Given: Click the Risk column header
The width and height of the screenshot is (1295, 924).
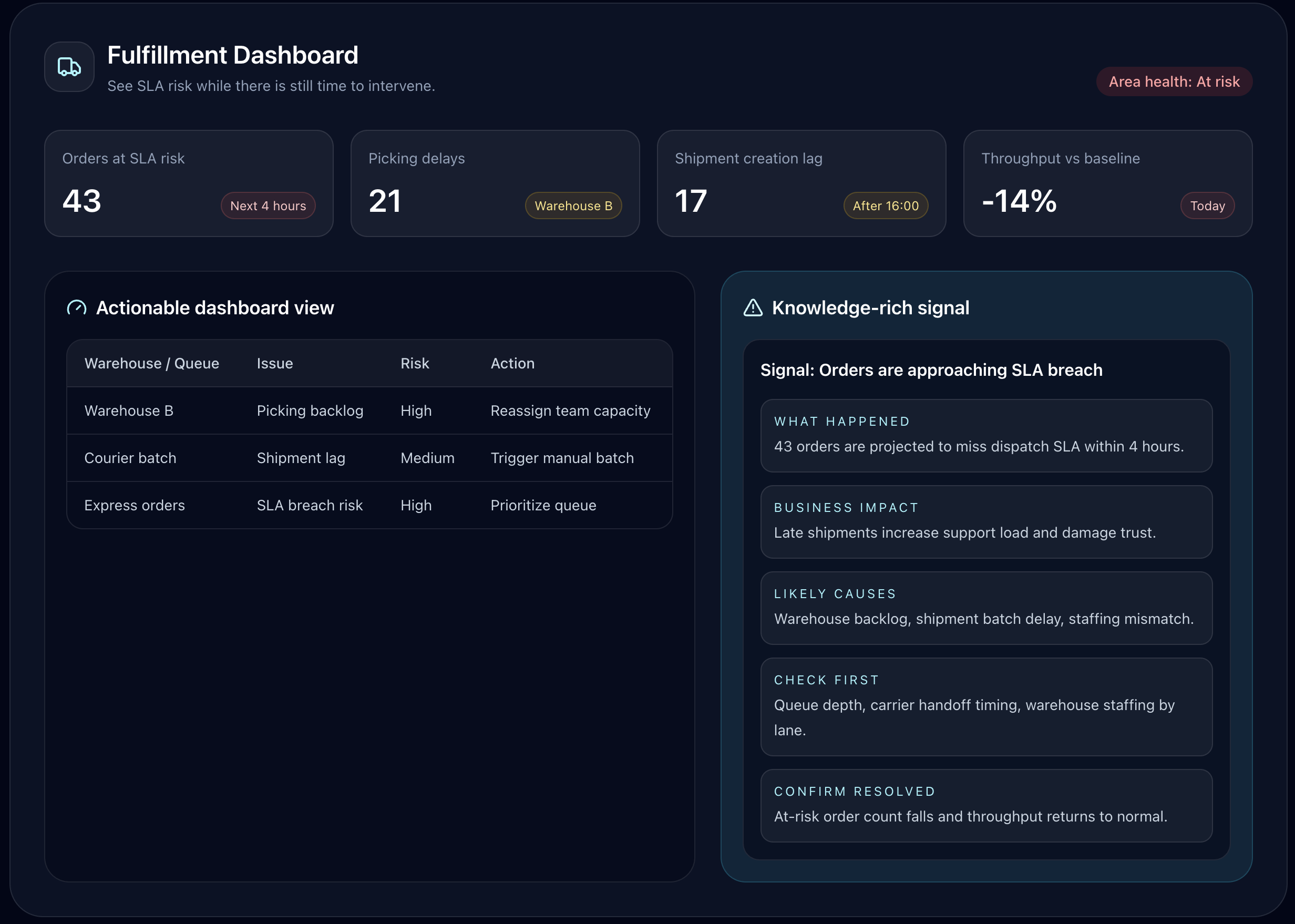Looking at the screenshot, I should pyautogui.click(x=415, y=364).
